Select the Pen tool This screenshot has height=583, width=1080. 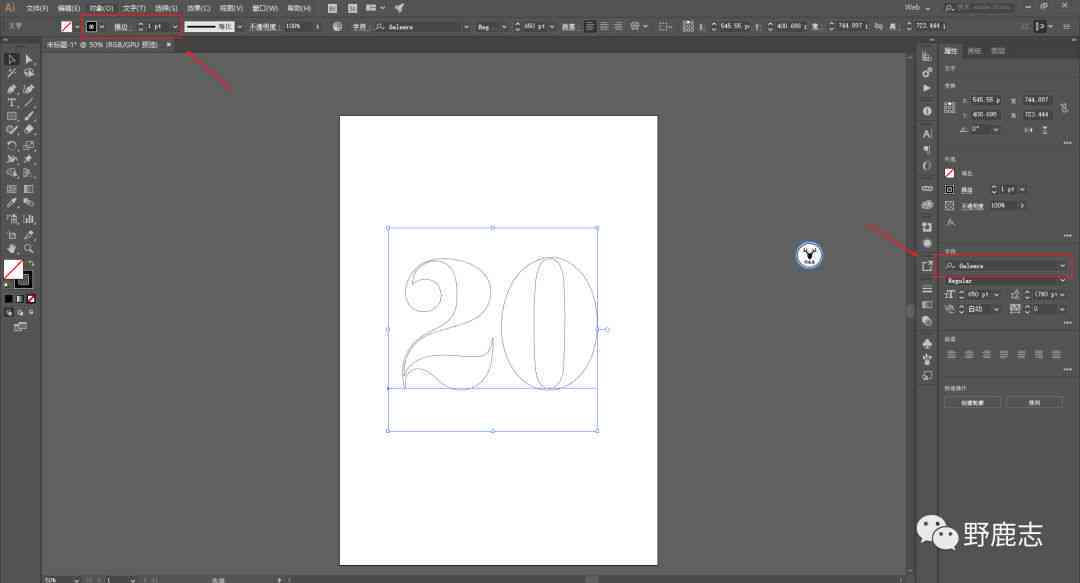click(12, 89)
